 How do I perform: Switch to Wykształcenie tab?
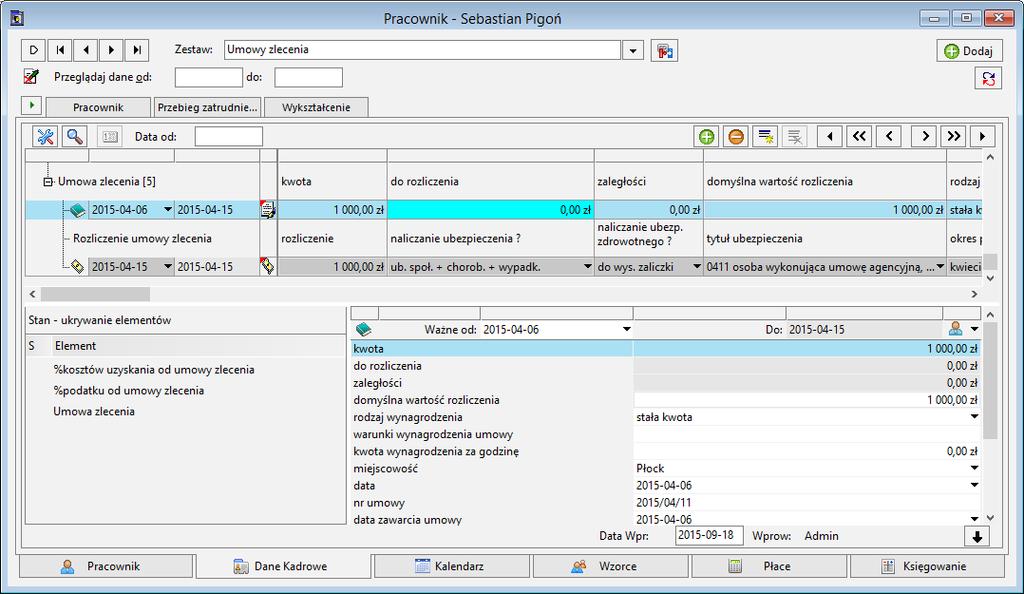click(x=316, y=107)
